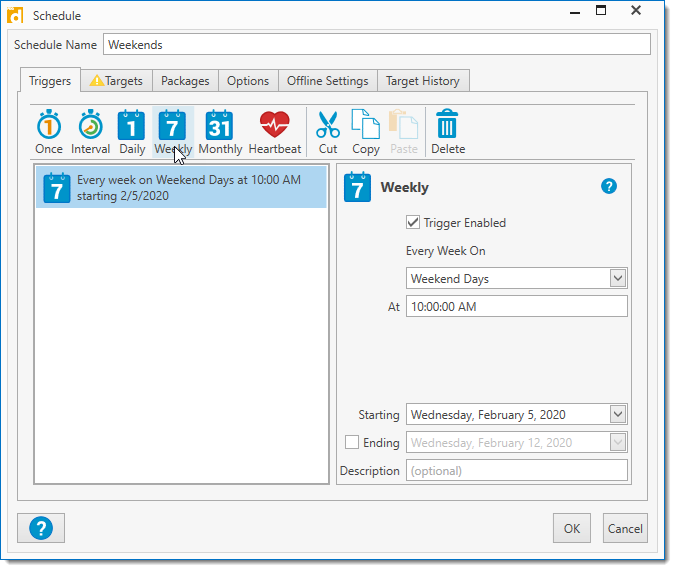Add an Interval trigger
Image resolution: width=675 pixels, height=570 pixels.
[90, 132]
